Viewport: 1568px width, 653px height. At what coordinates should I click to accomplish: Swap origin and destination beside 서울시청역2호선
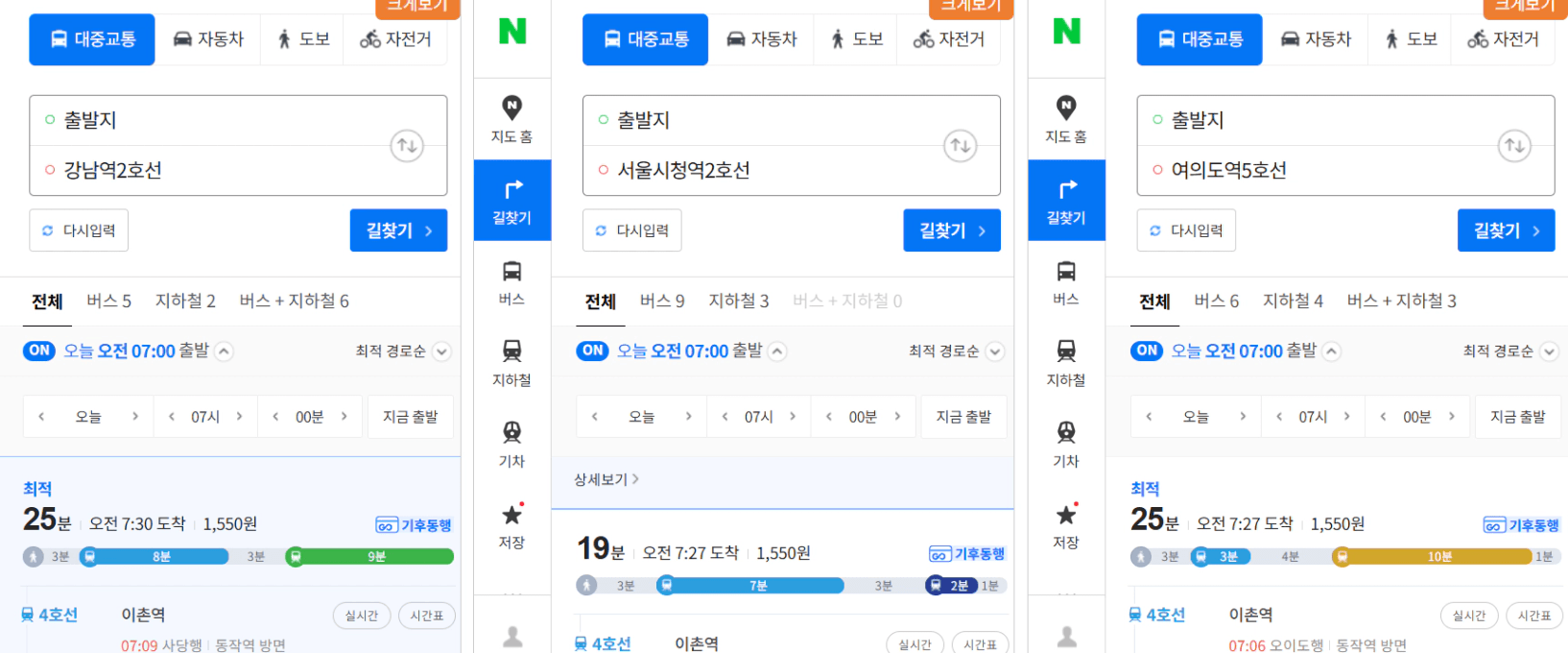961,146
